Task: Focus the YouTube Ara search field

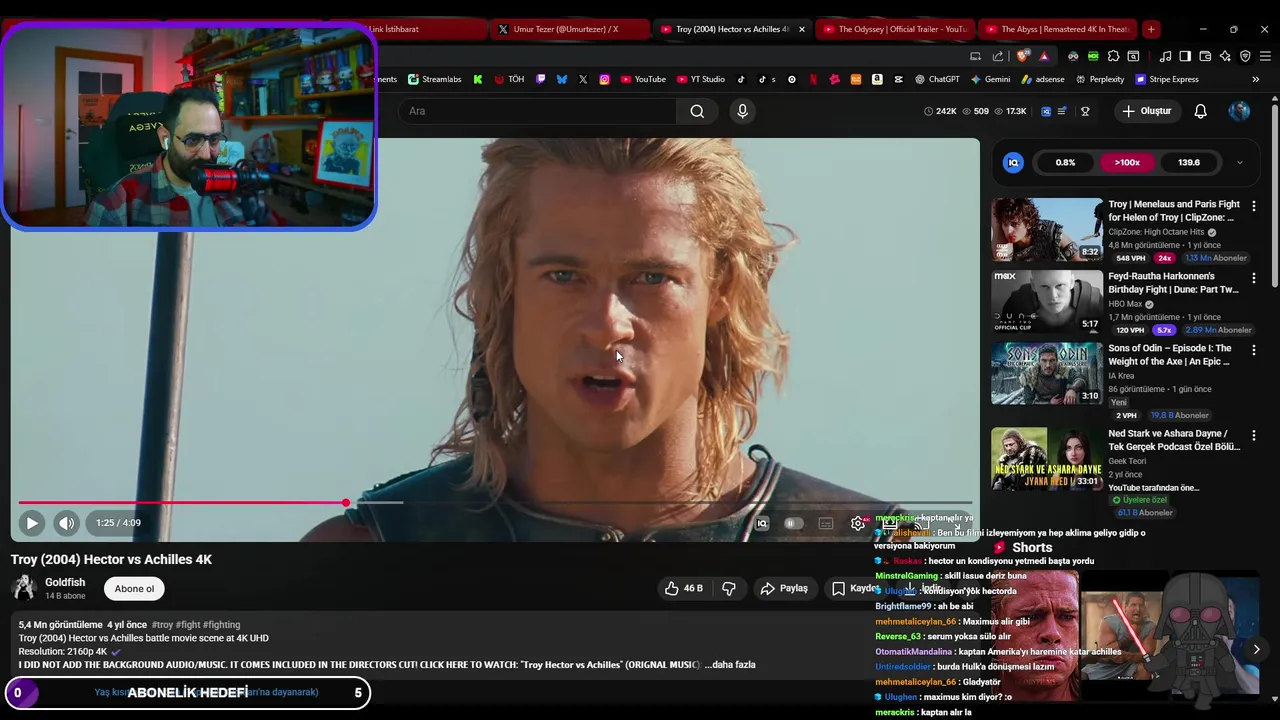Action: tap(538, 111)
